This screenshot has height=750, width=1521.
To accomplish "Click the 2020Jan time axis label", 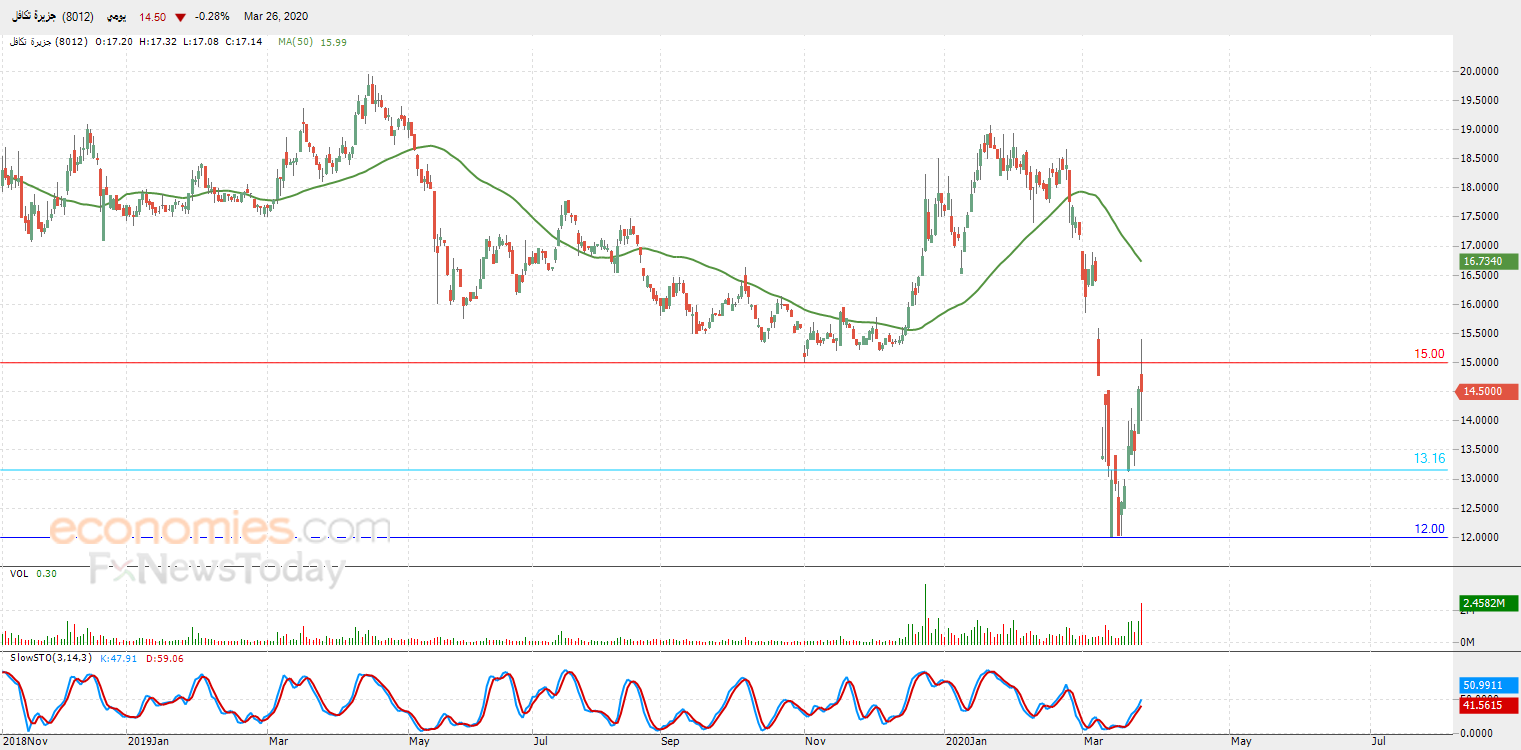I will coord(964,742).
